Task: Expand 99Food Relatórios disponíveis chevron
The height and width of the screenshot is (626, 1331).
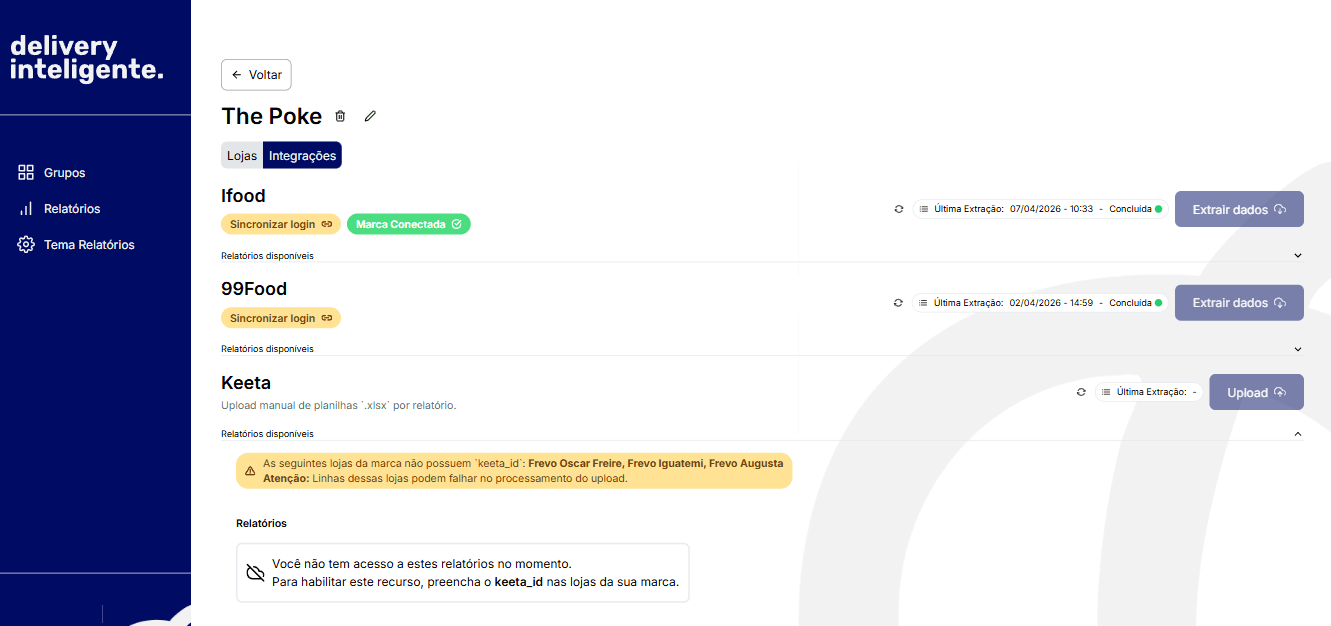Action: 1298,349
